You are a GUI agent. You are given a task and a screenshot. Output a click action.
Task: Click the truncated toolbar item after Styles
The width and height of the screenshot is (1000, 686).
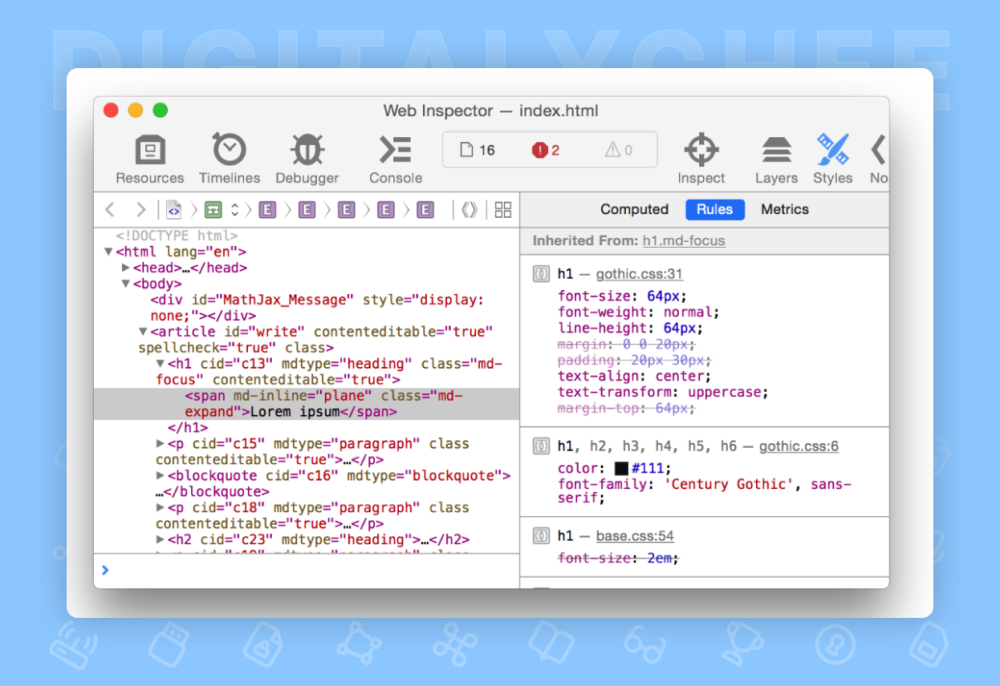coord(879,159)
